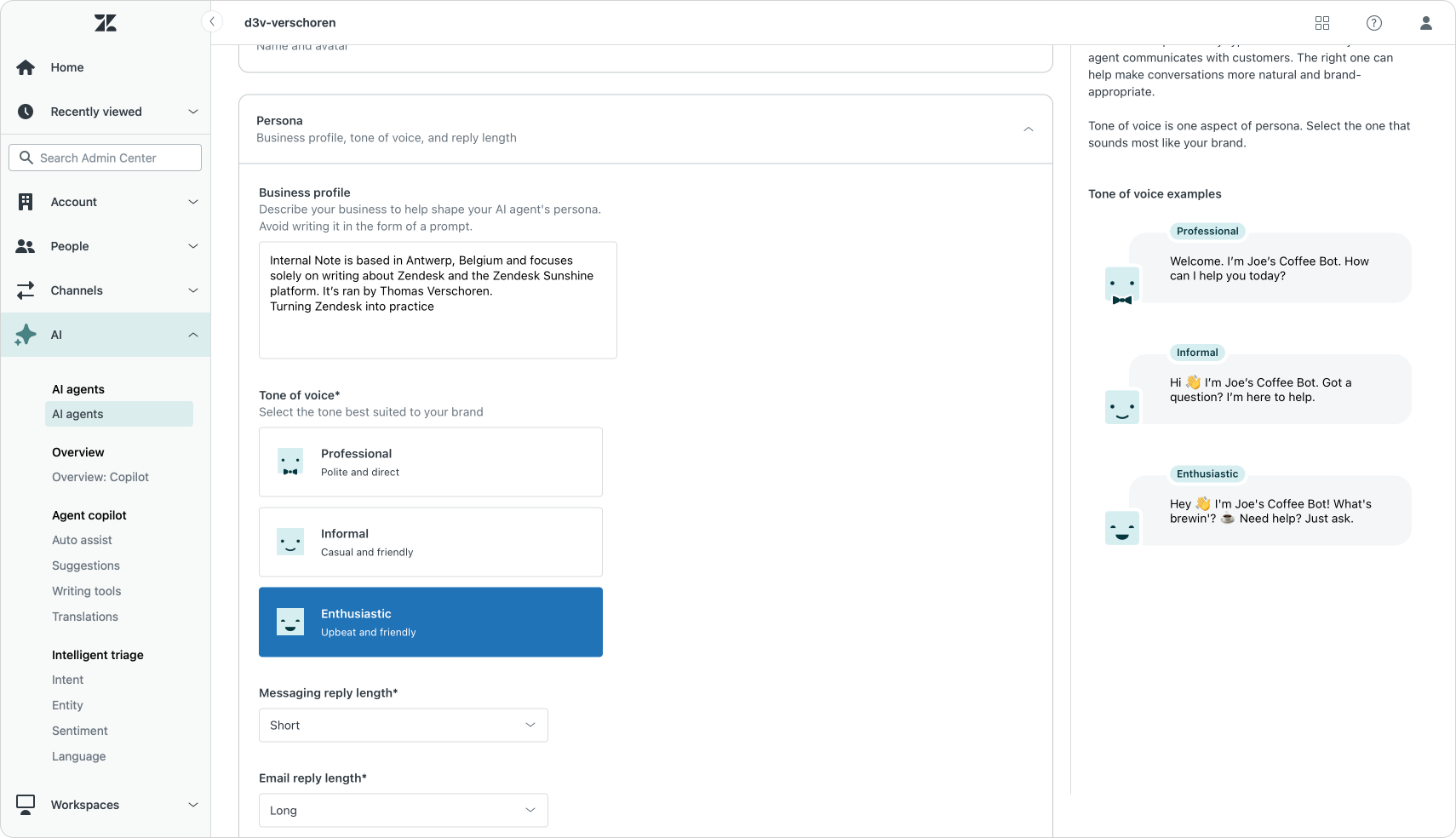The width and height of the screenshot is (1456, 838).
Task: Expand the People section chevron
Action: pos(193,246)
